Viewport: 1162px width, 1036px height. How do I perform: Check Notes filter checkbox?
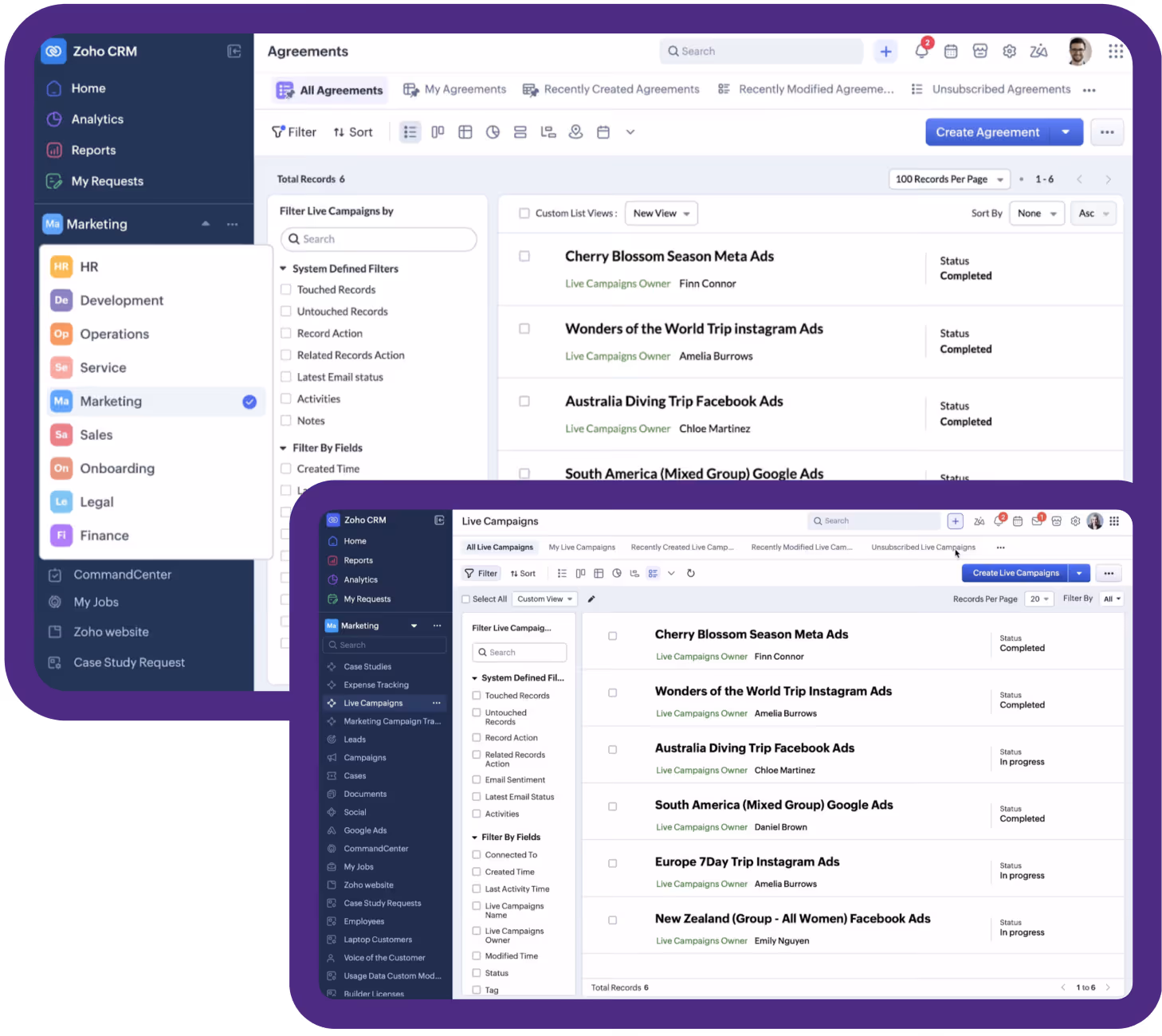coord(285,421)
